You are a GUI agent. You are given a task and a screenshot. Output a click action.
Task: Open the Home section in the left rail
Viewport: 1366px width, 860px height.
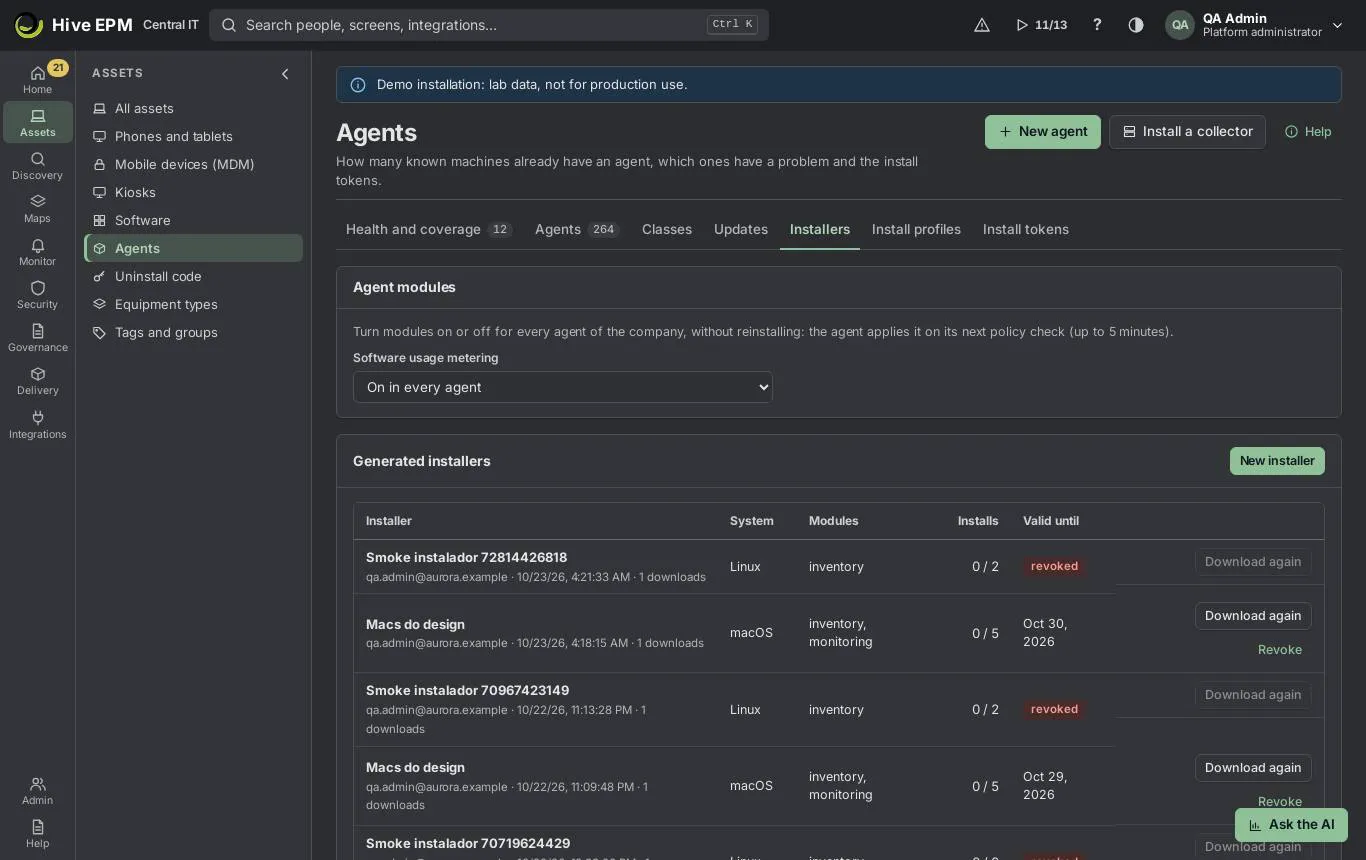pyautogui.click(x=37, y=79)
